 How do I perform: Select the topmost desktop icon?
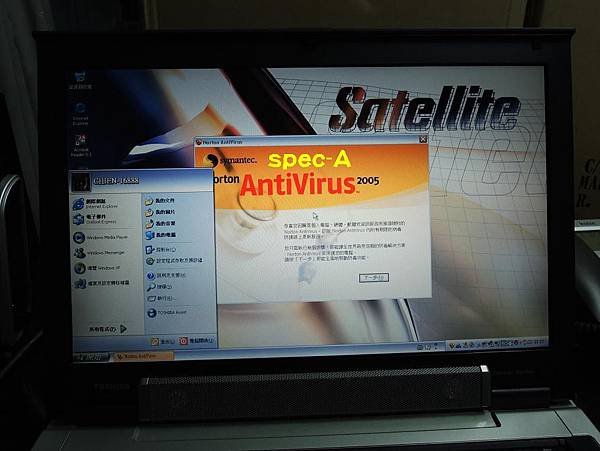tap(80, 80)
